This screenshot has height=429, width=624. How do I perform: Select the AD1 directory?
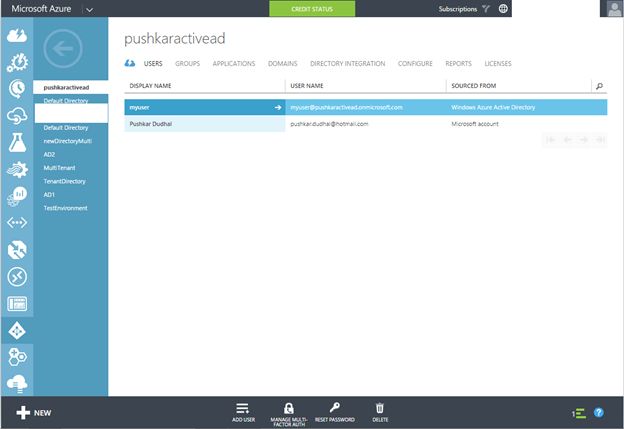coord(49,195)
